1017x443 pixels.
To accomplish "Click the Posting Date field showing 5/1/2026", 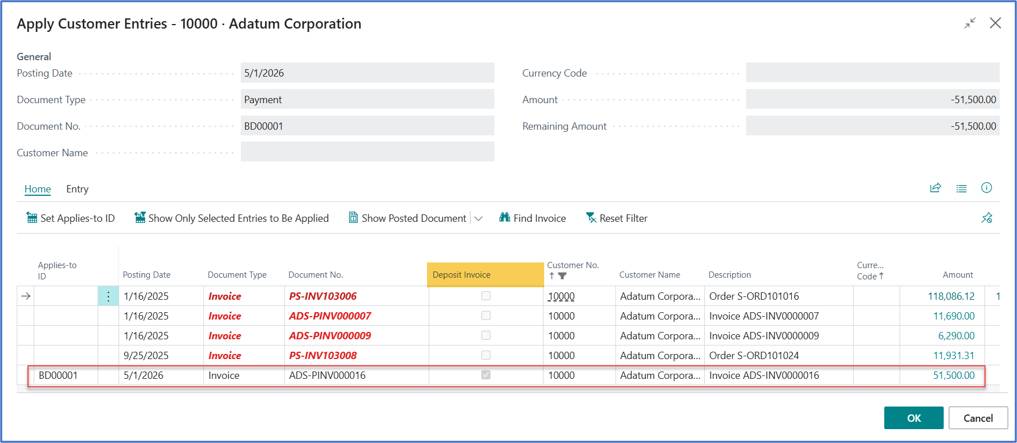I will point(367,73).
